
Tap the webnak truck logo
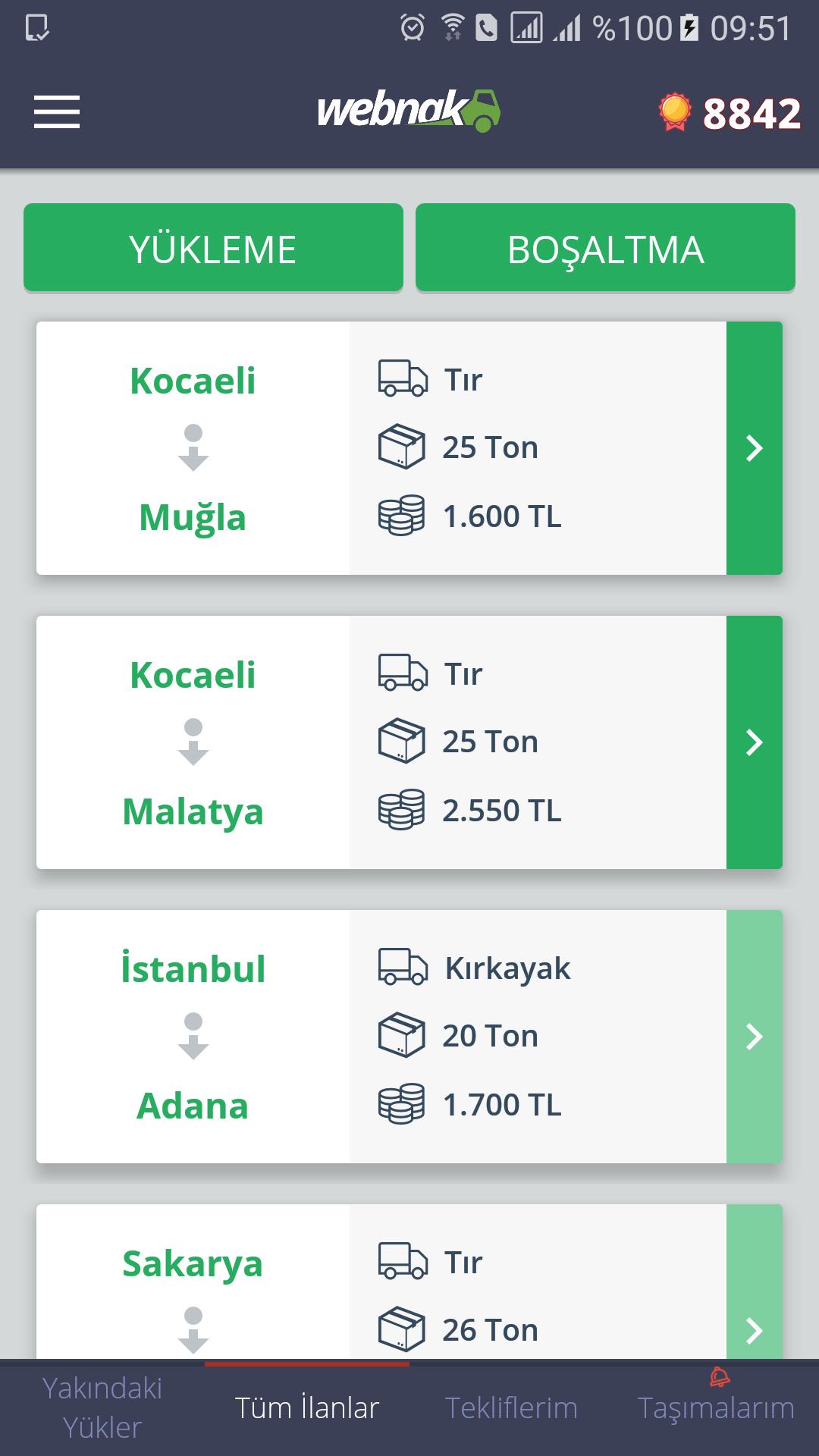409,111
